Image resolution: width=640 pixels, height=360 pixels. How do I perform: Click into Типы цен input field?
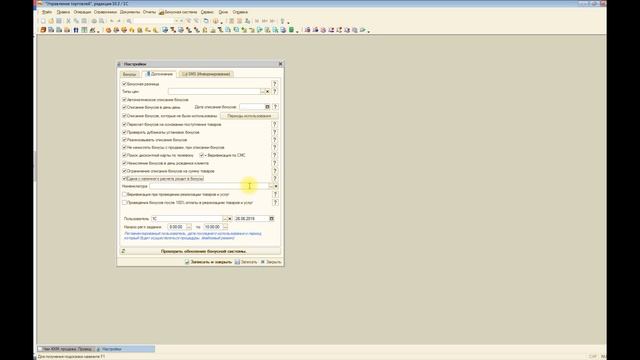point(214,91)
